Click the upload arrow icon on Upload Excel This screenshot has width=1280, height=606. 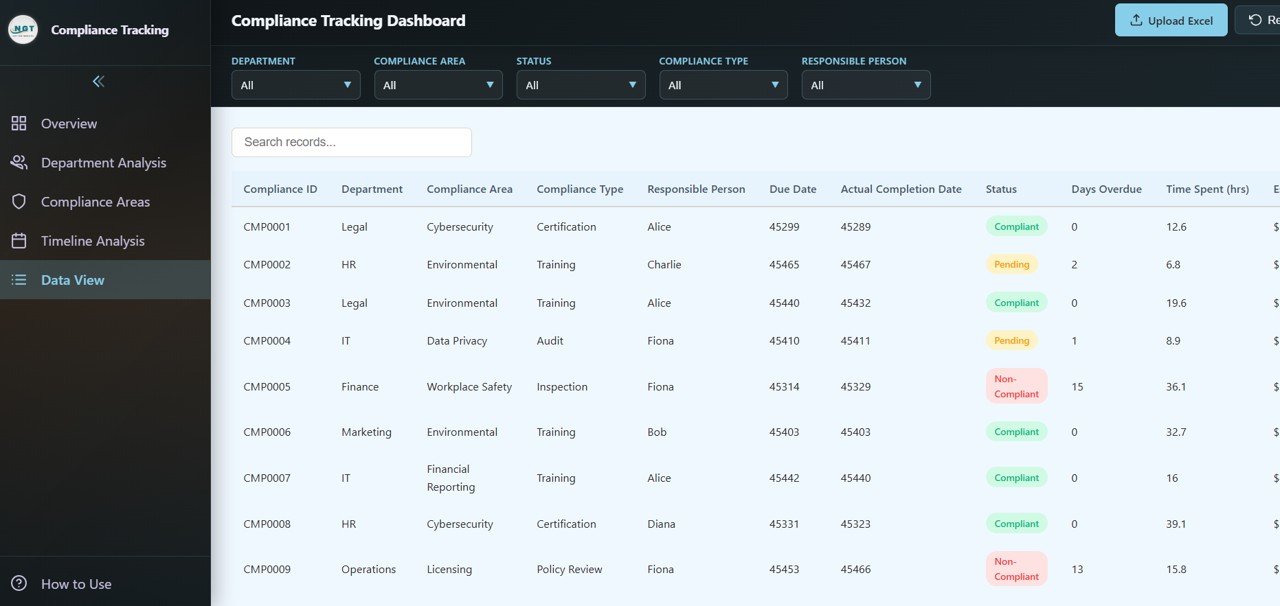[1135, 19]
